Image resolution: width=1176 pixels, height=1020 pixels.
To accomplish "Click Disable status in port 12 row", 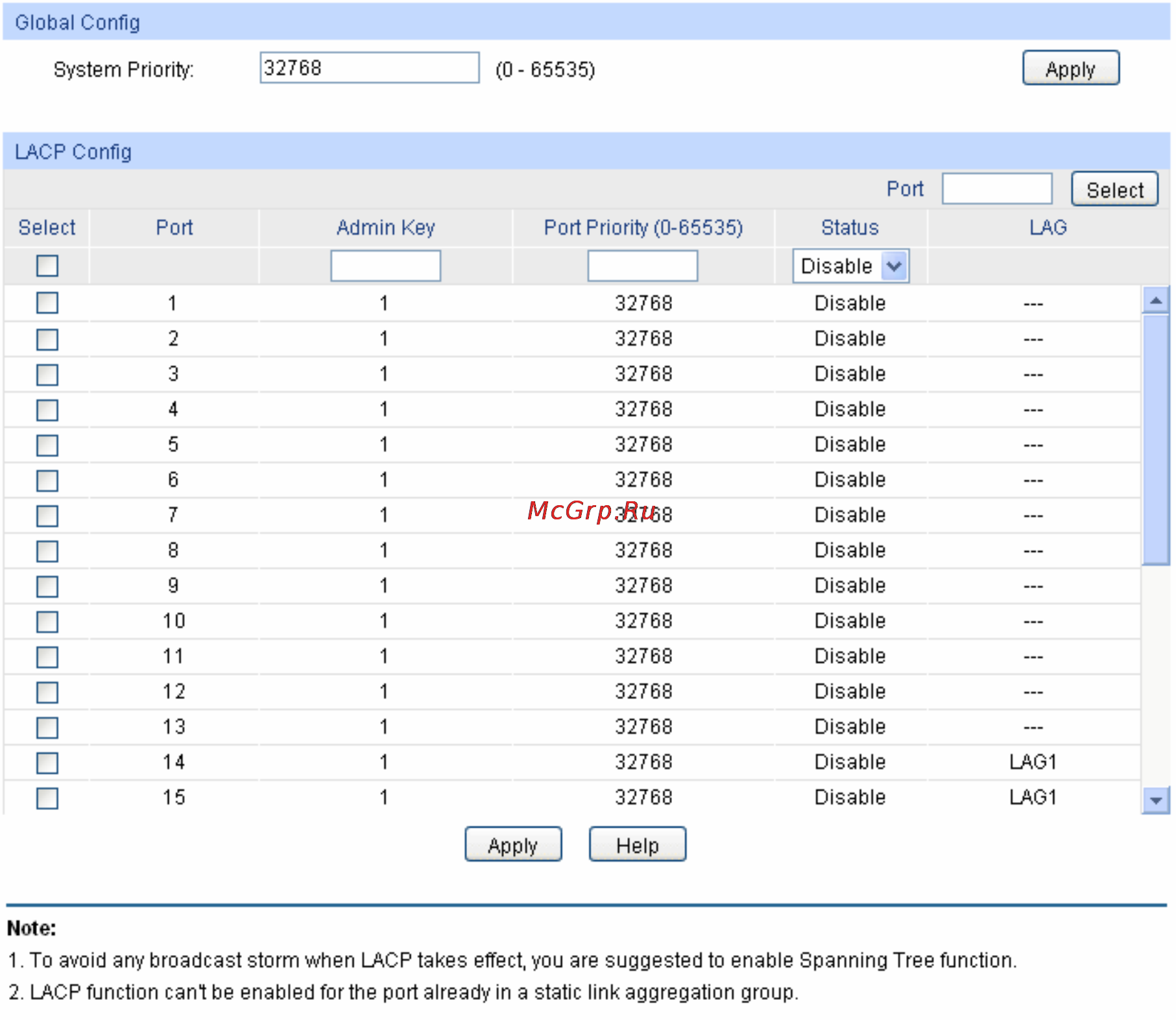I will (850, 691).
